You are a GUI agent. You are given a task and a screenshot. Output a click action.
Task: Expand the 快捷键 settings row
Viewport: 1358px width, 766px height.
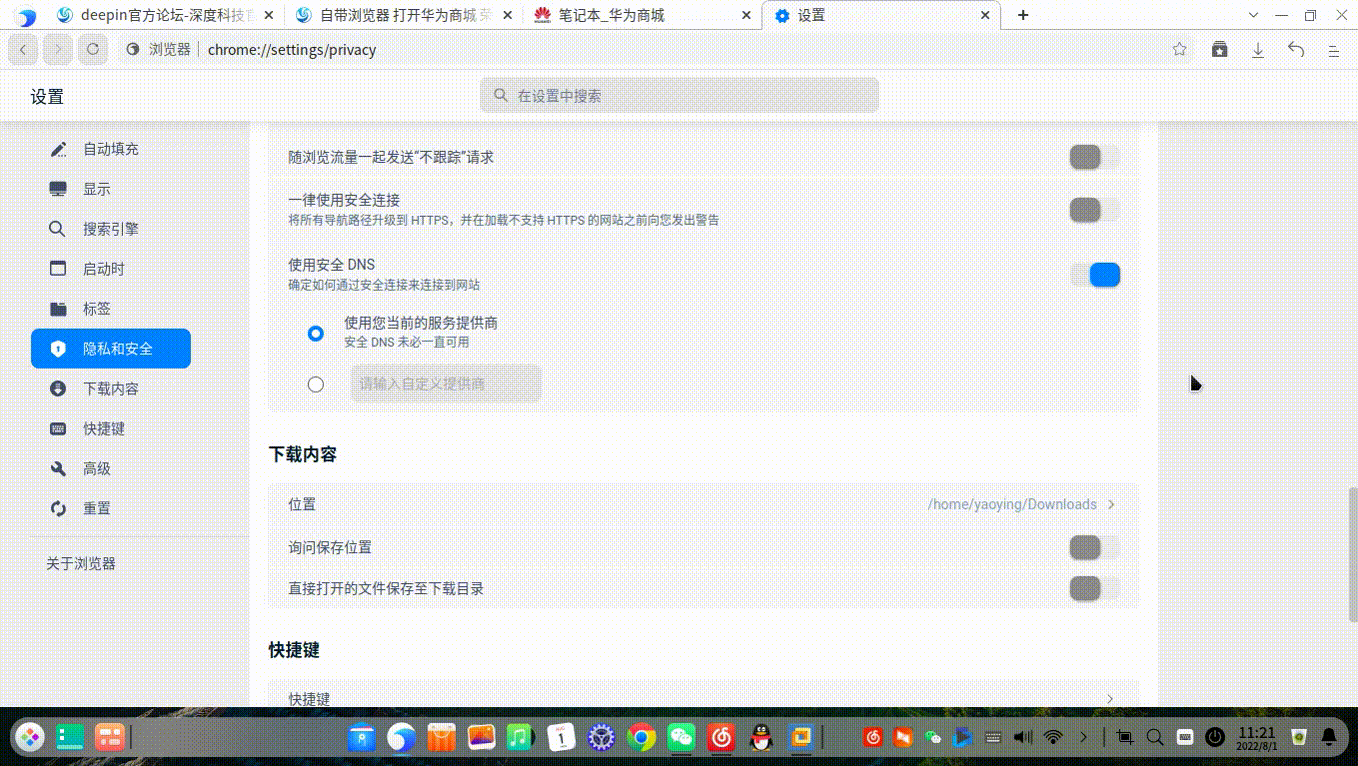[x=1110, y=699]
